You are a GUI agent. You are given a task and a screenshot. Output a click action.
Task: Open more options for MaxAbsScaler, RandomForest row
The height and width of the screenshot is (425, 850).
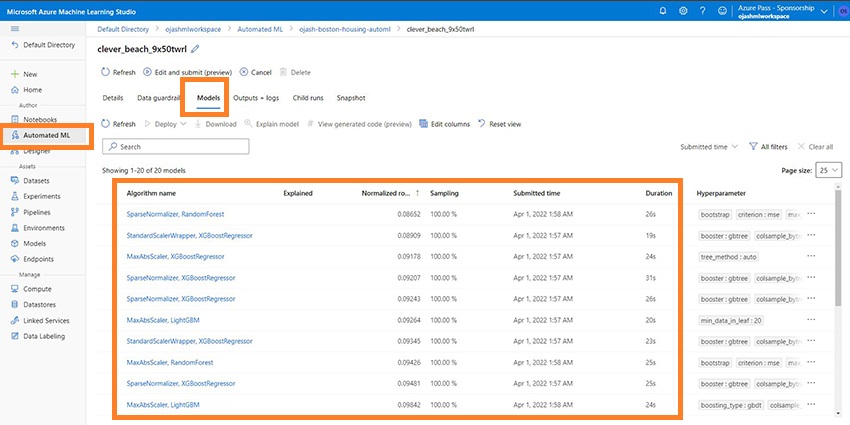click(x=811, y=362)
